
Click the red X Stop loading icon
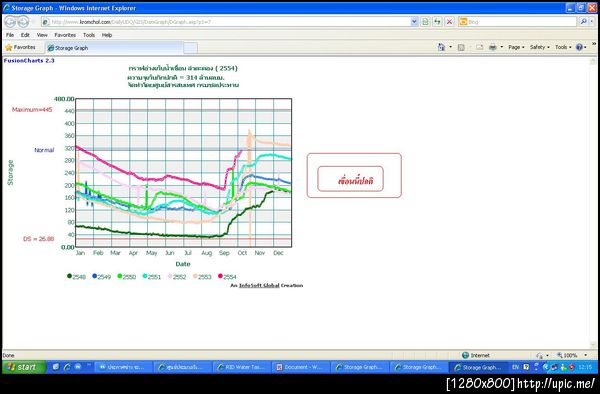tap(450, 22)
